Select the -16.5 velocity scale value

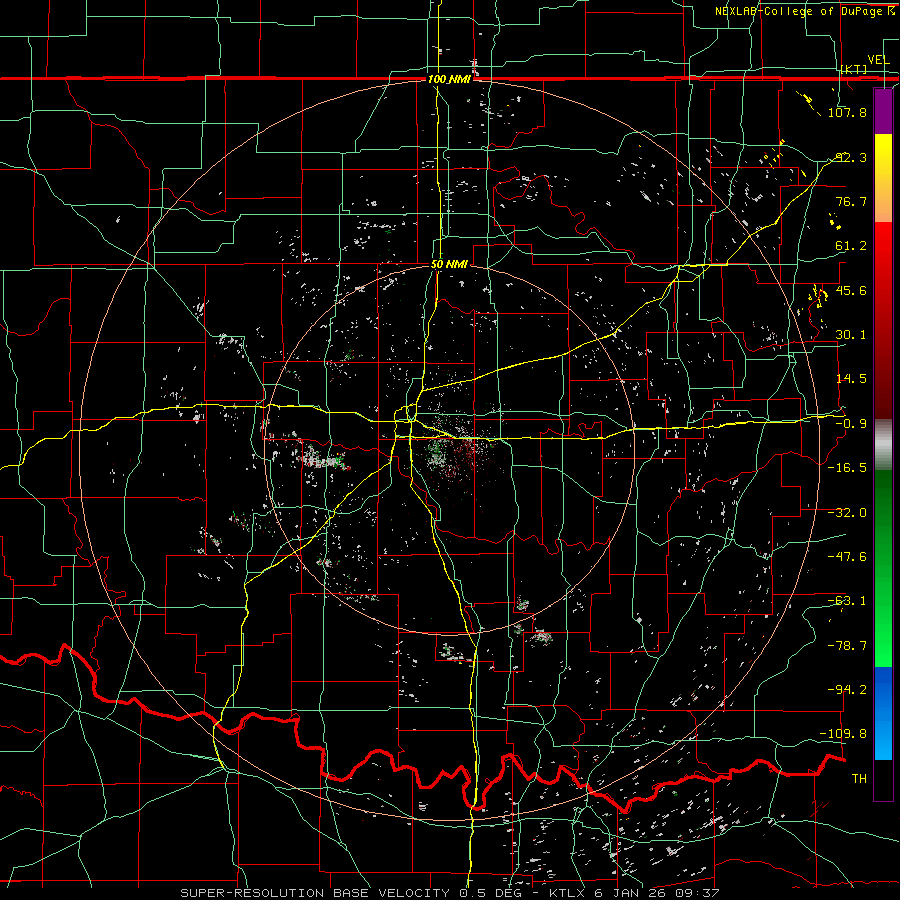(x=847, y=468)
